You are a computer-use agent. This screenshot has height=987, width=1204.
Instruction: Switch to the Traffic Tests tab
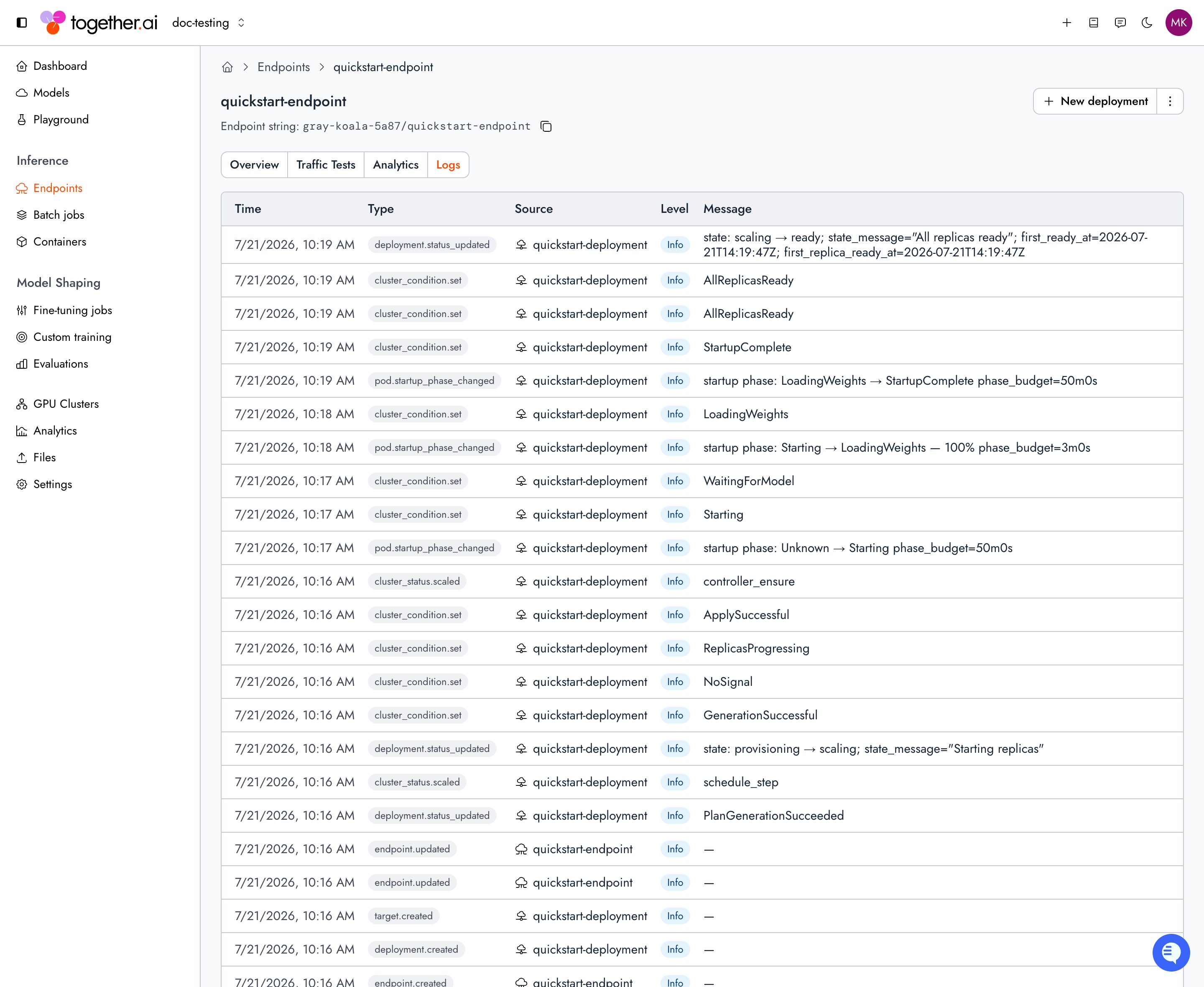(326, 165)
